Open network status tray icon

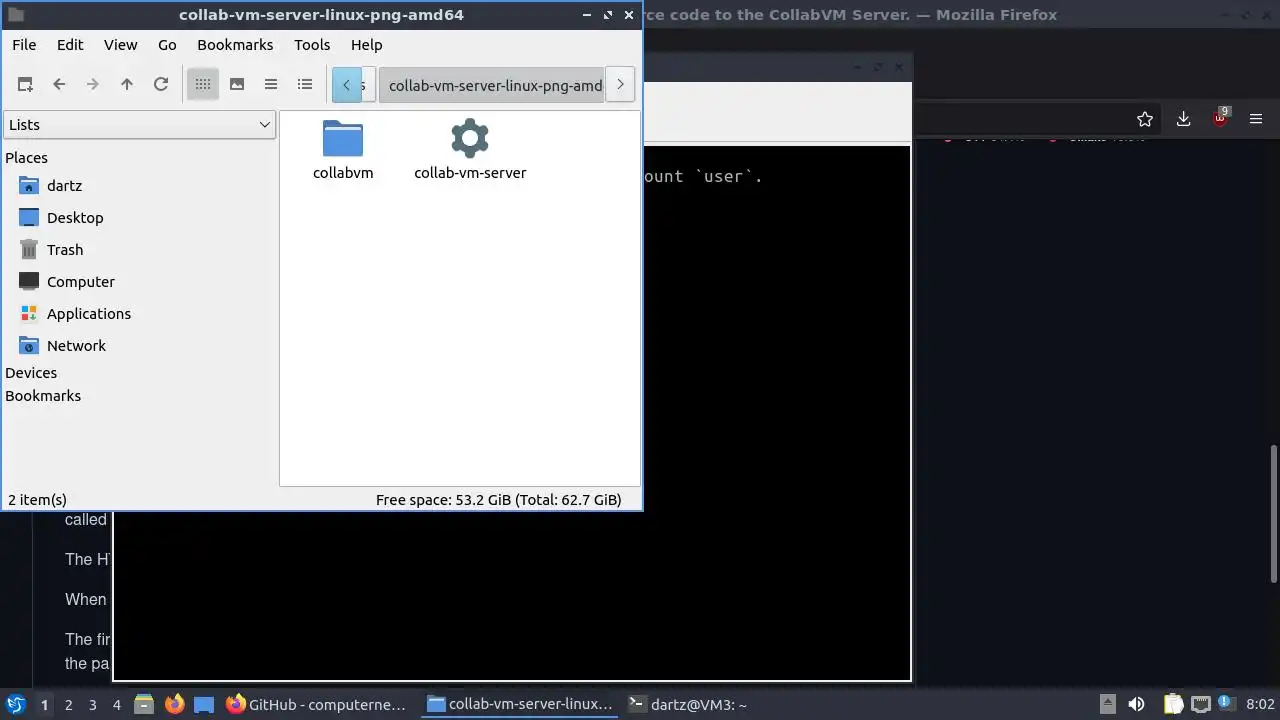(1201, 704)
